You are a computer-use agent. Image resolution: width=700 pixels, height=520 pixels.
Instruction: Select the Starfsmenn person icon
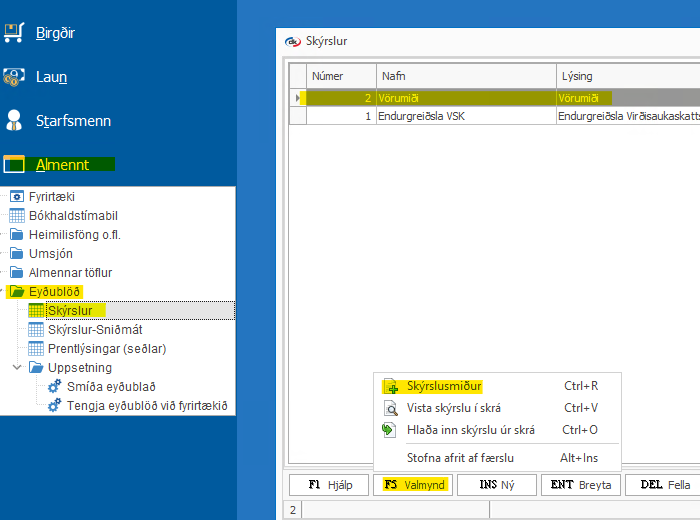tap(14, 121)
